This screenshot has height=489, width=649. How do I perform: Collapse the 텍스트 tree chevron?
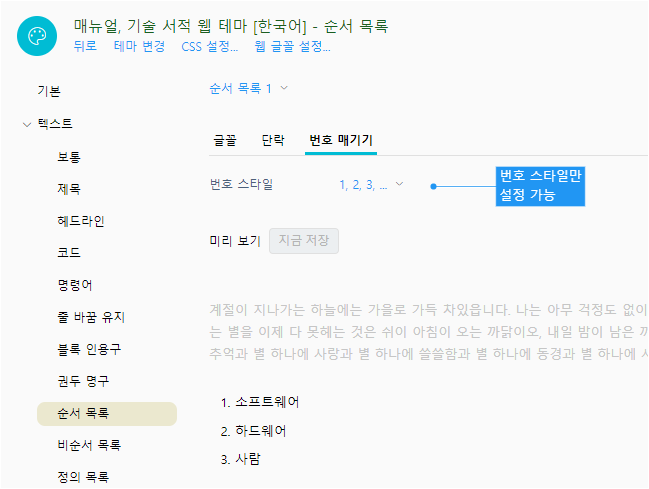[27, 124]
